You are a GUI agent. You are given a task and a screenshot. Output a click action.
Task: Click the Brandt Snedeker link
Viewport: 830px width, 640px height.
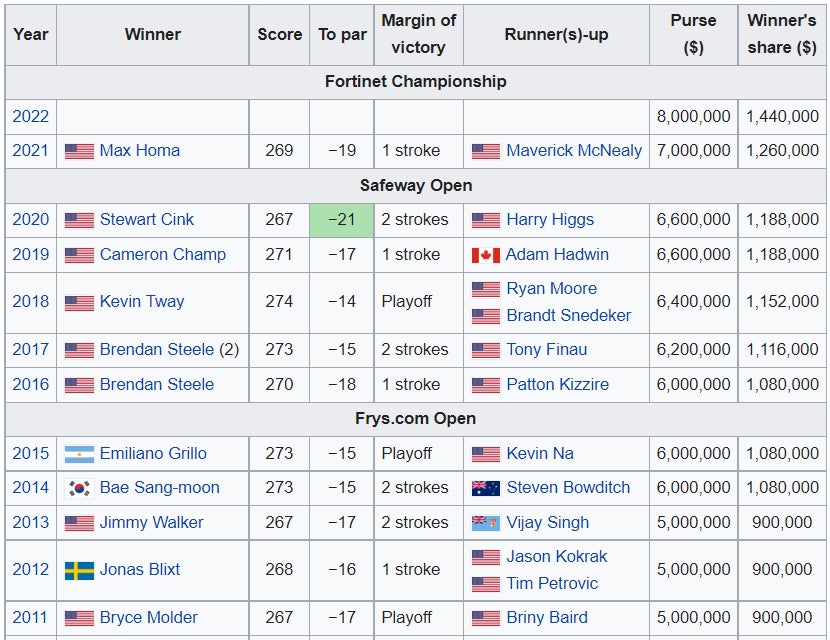(569, 316)
